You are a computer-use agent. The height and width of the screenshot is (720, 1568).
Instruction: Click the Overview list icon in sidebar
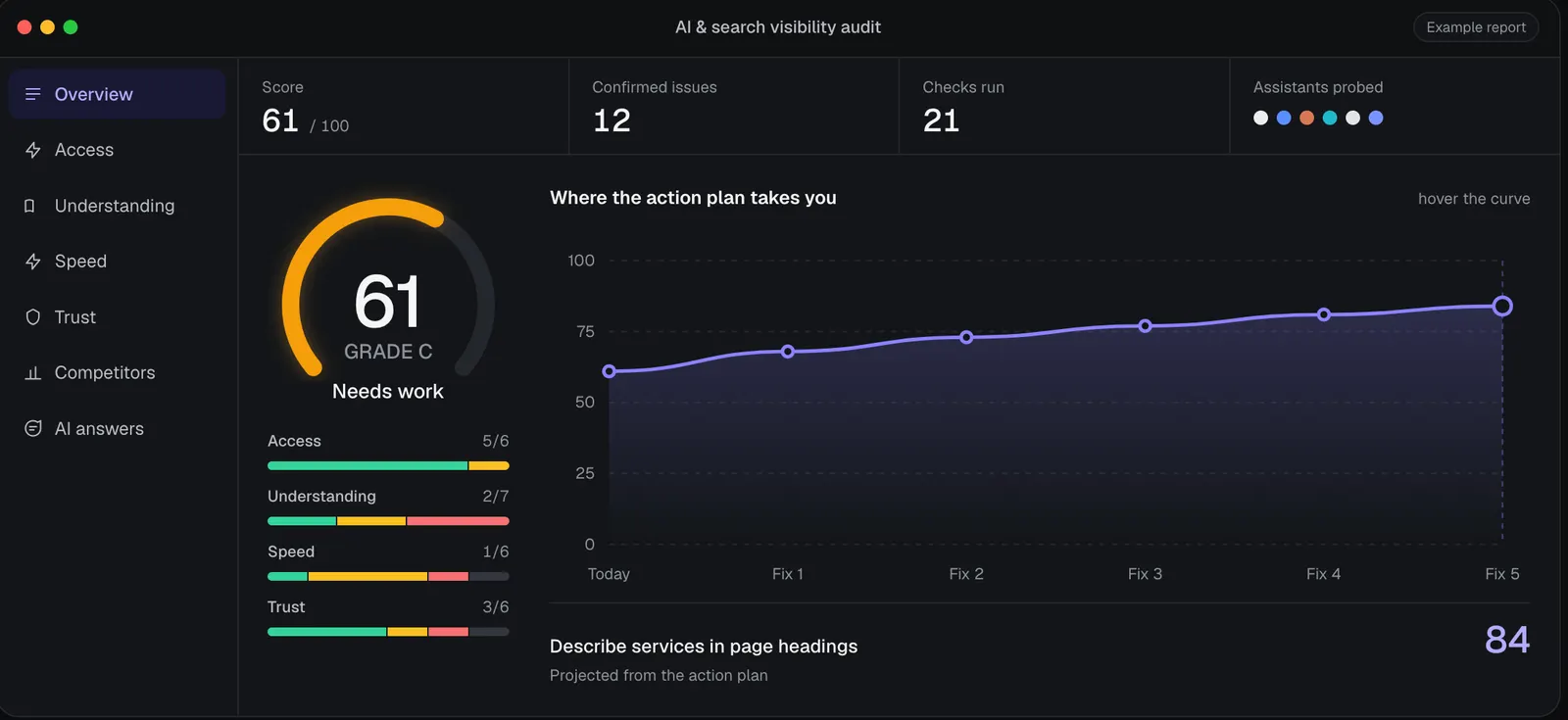tap(33, 94)
